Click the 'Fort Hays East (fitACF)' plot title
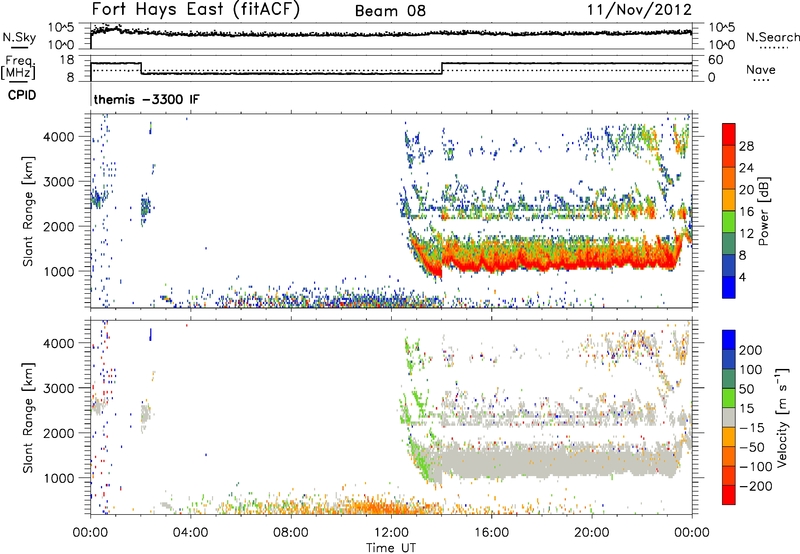Screen dimensions: 800x554 pyautogui.click(x=196, y=10)
